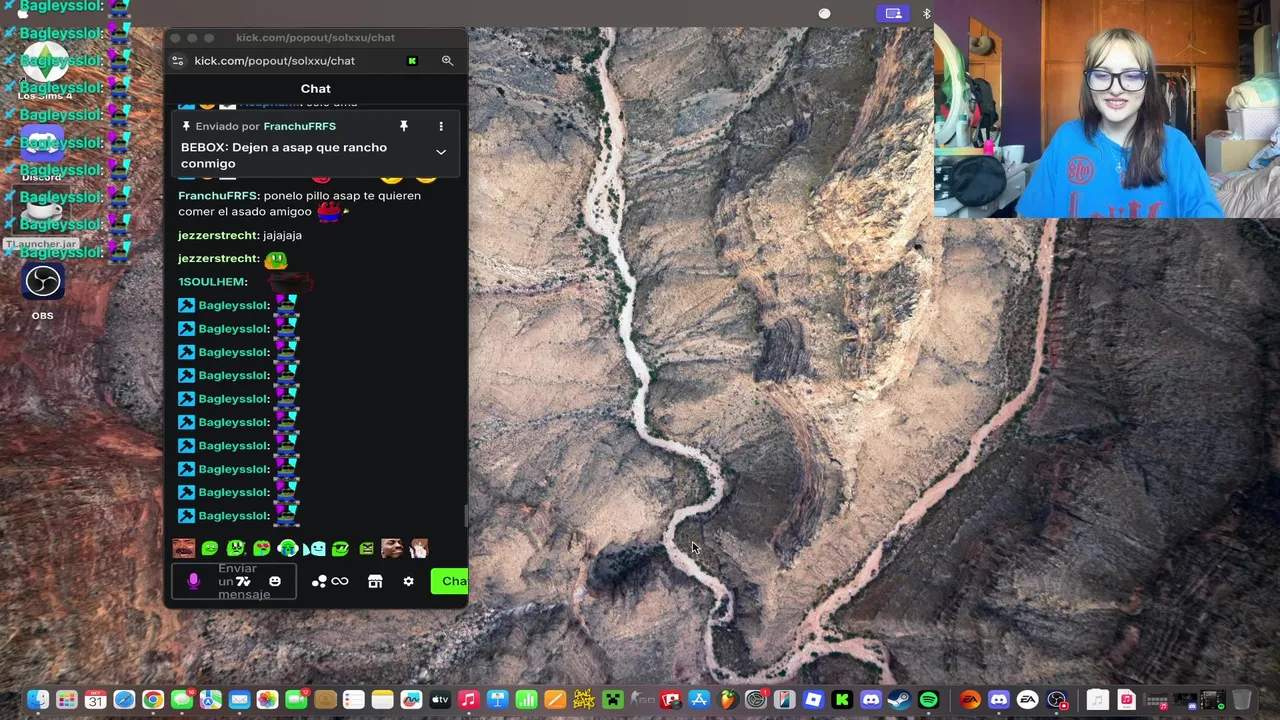Open Trash from the dock

coord(1241,700)
